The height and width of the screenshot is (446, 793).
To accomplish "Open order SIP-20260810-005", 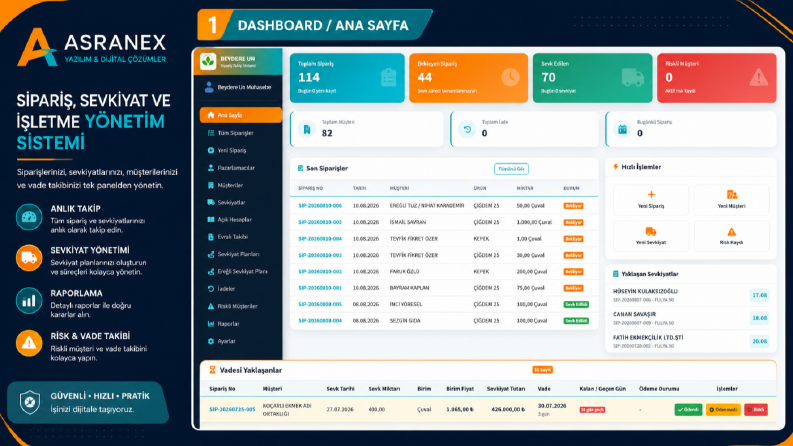I will point(320,222).
